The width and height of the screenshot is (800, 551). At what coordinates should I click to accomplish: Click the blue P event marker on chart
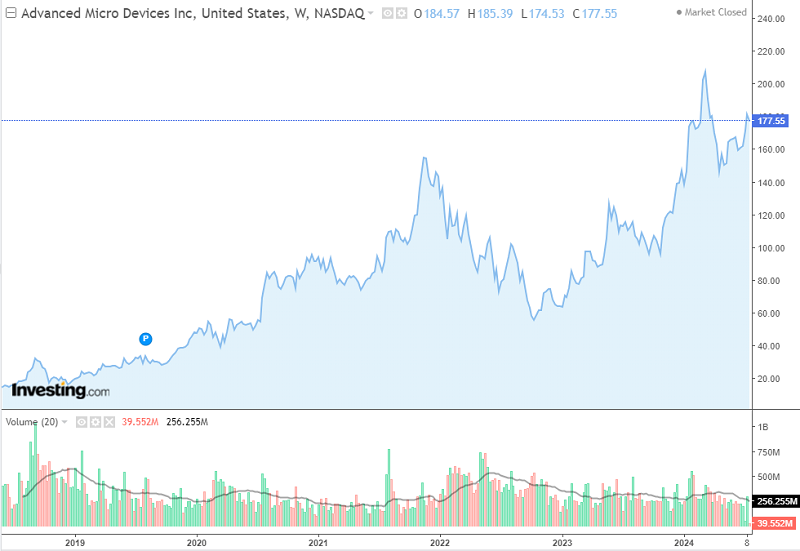pyautogui.click(x=145, y=339)
